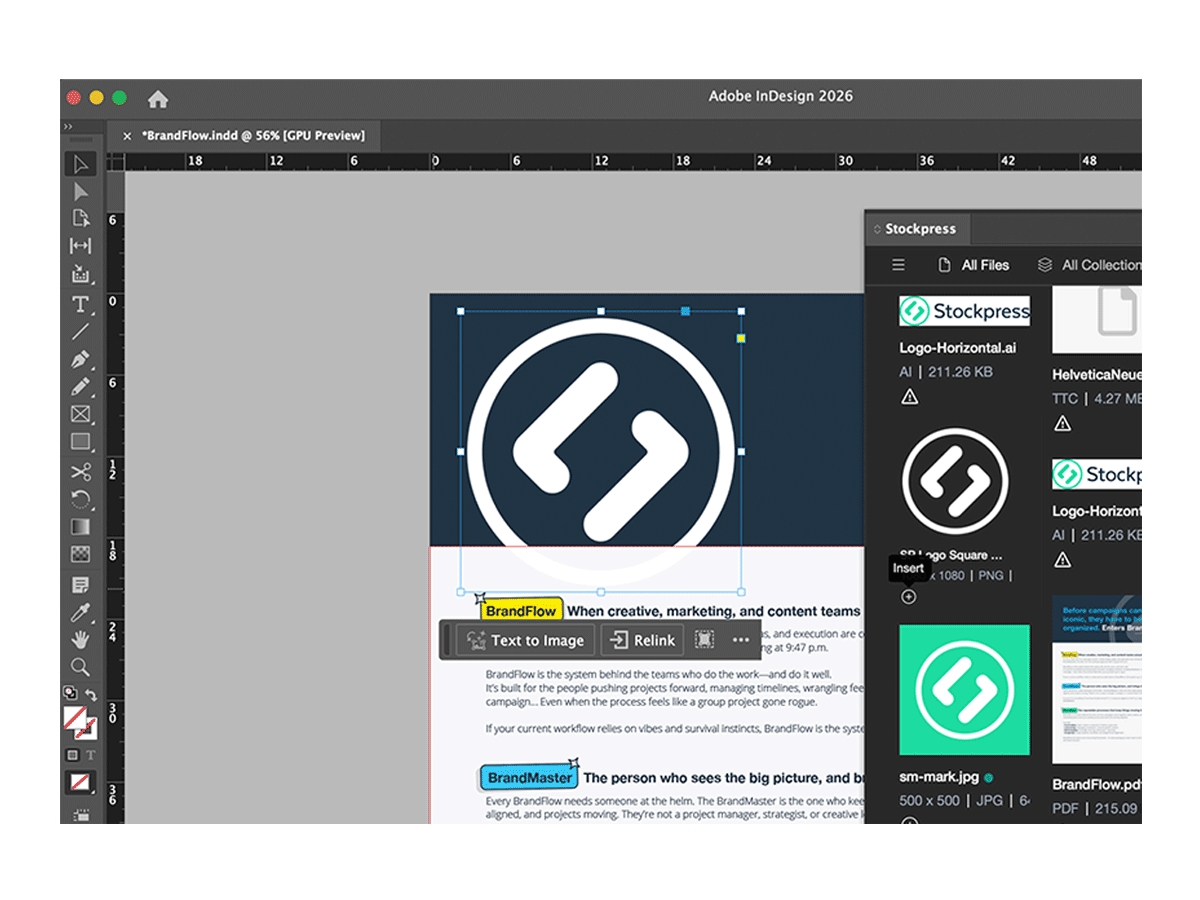Click the Relink button
The image size is (1200, 900).
point(642,640)
